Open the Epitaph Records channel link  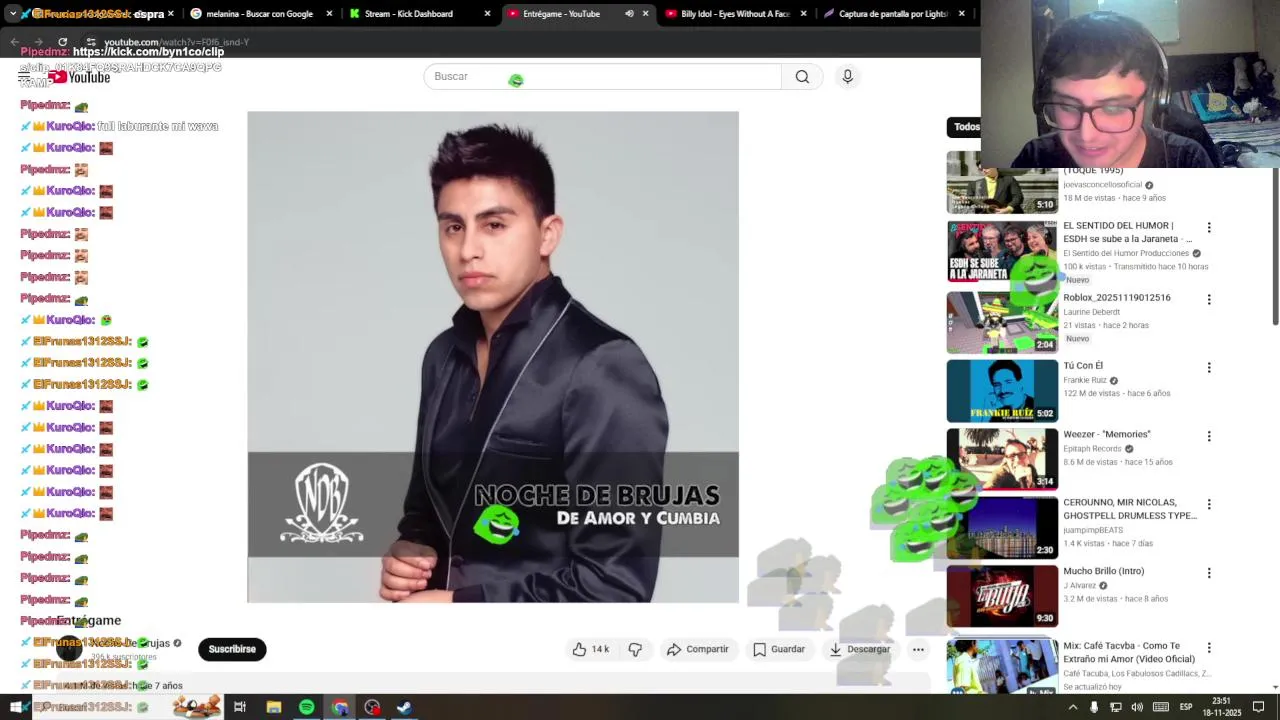pos(1092,449)
